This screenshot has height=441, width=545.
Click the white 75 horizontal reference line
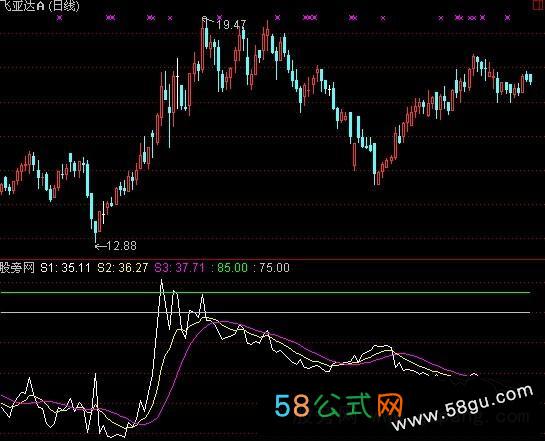[266, 313]
